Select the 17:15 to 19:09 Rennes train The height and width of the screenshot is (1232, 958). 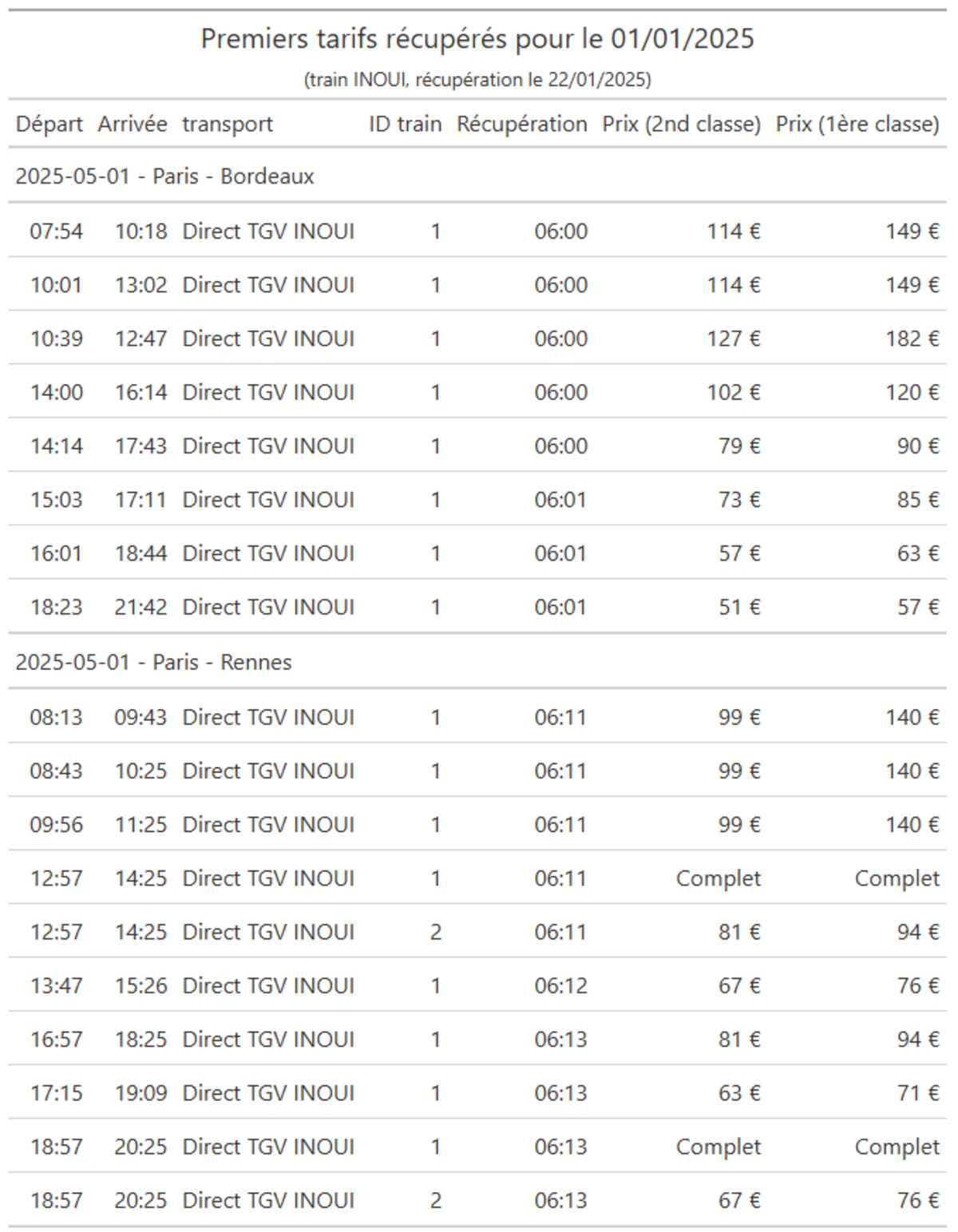click(x=477, y=1092)
